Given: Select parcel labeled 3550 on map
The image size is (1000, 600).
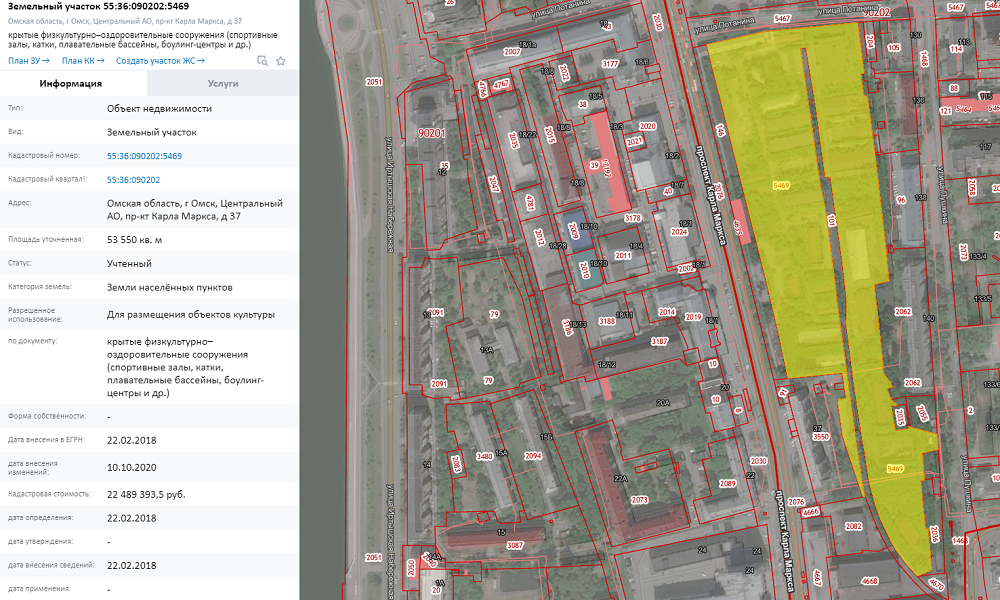Looking at the screenshot, I should coord(821,437).
